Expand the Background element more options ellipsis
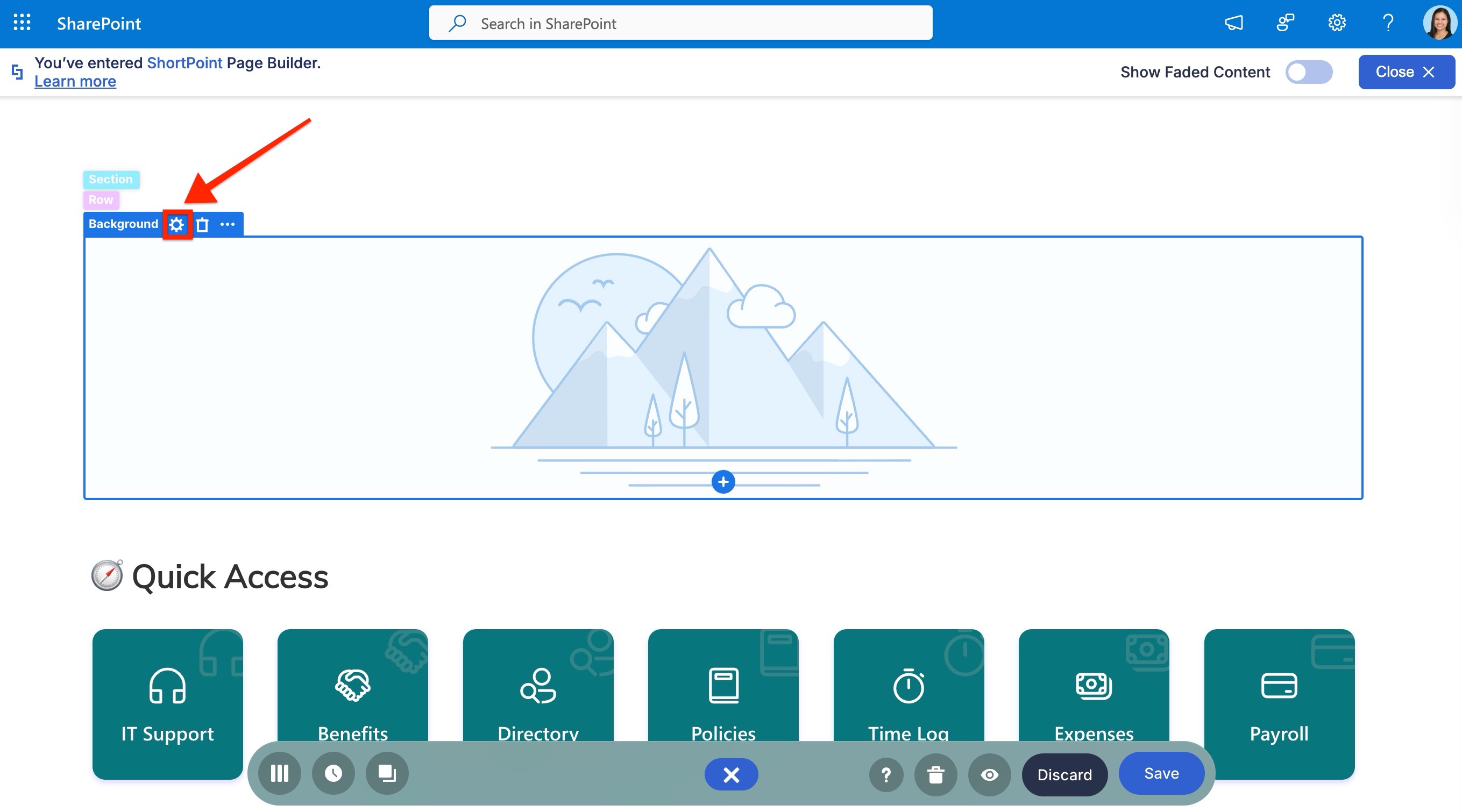This screenshot has width=1462, height=812. click(x=228, y=224)
